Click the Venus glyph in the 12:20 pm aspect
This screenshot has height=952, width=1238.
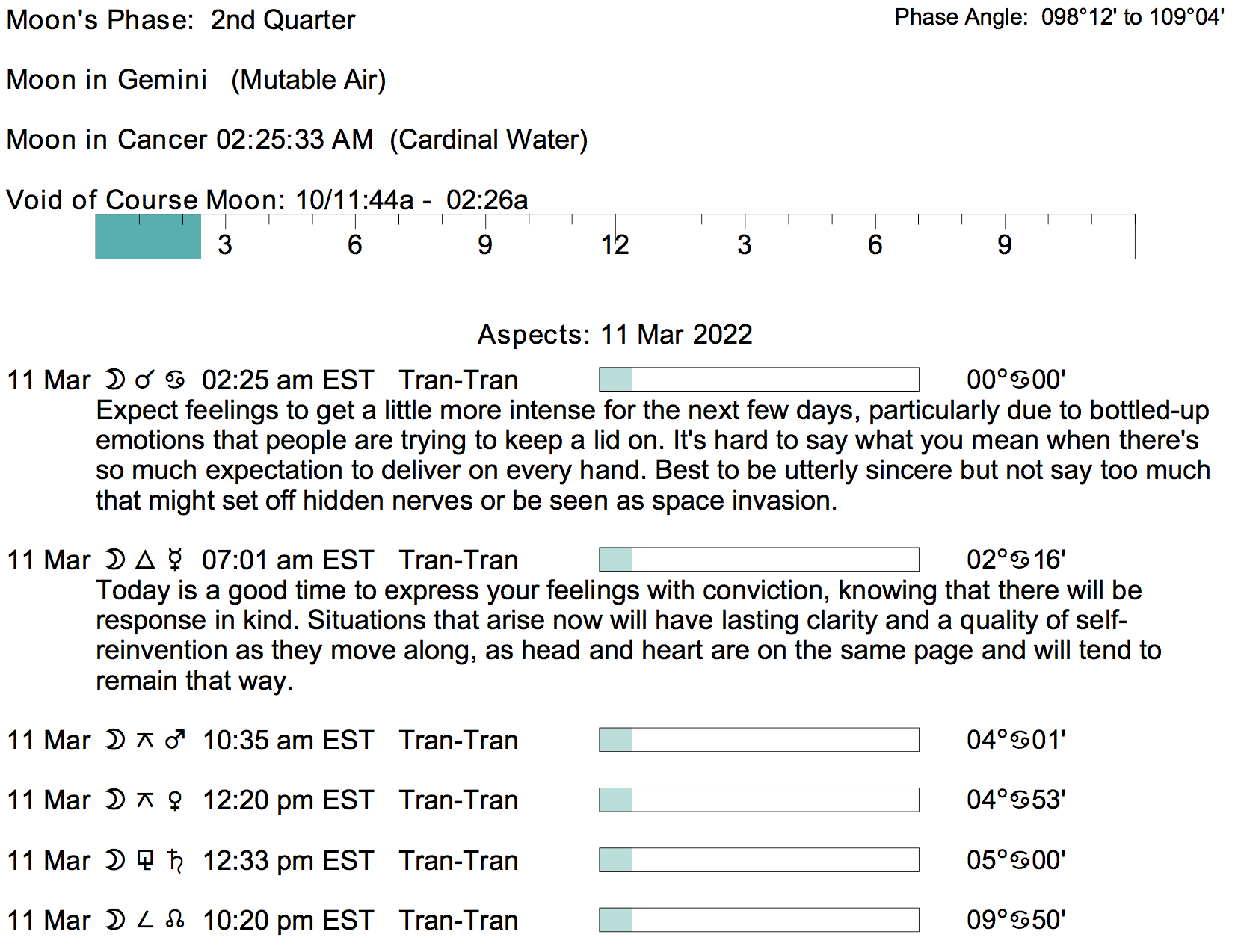175,800
